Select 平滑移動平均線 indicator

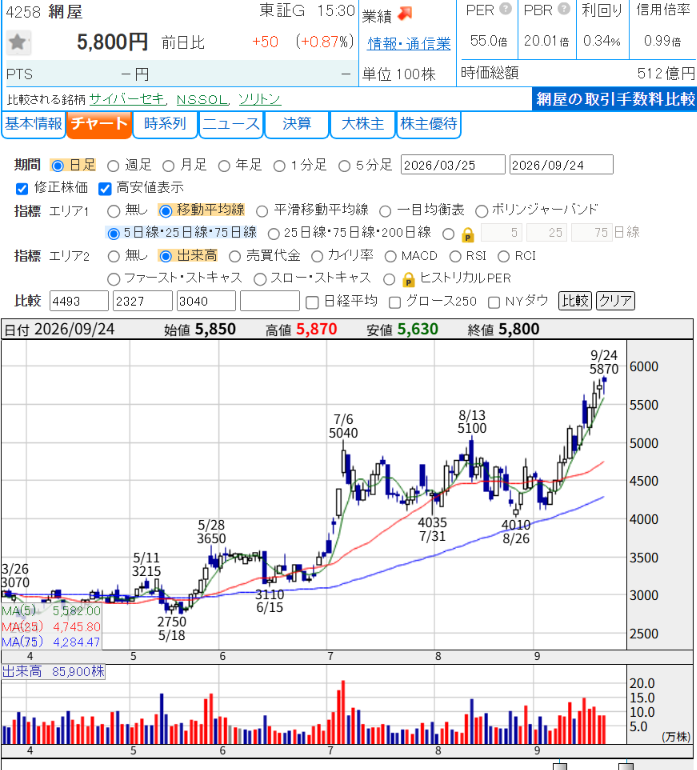coord(262,211)
